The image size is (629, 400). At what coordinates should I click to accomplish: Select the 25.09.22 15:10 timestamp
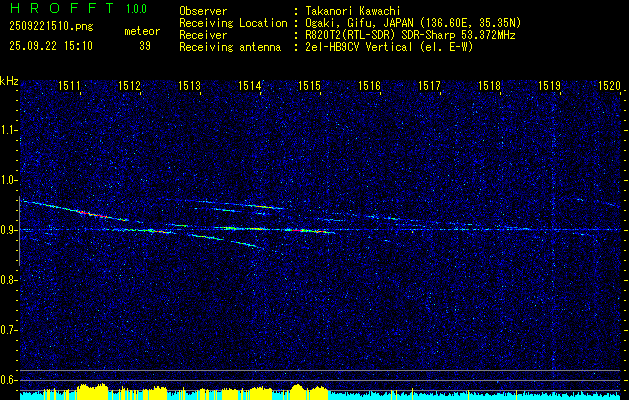[51, 46]
